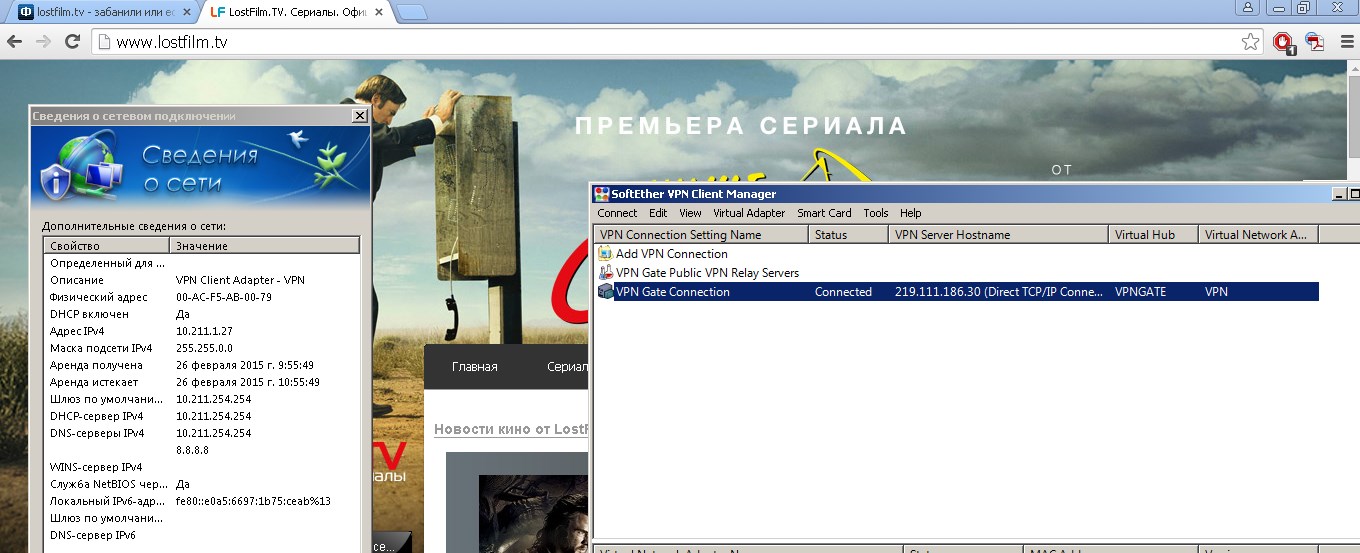The image size is (1360, 553).
Task: Open the Smart Card menu
Action: pyautogui.click(x=824, y=213)
